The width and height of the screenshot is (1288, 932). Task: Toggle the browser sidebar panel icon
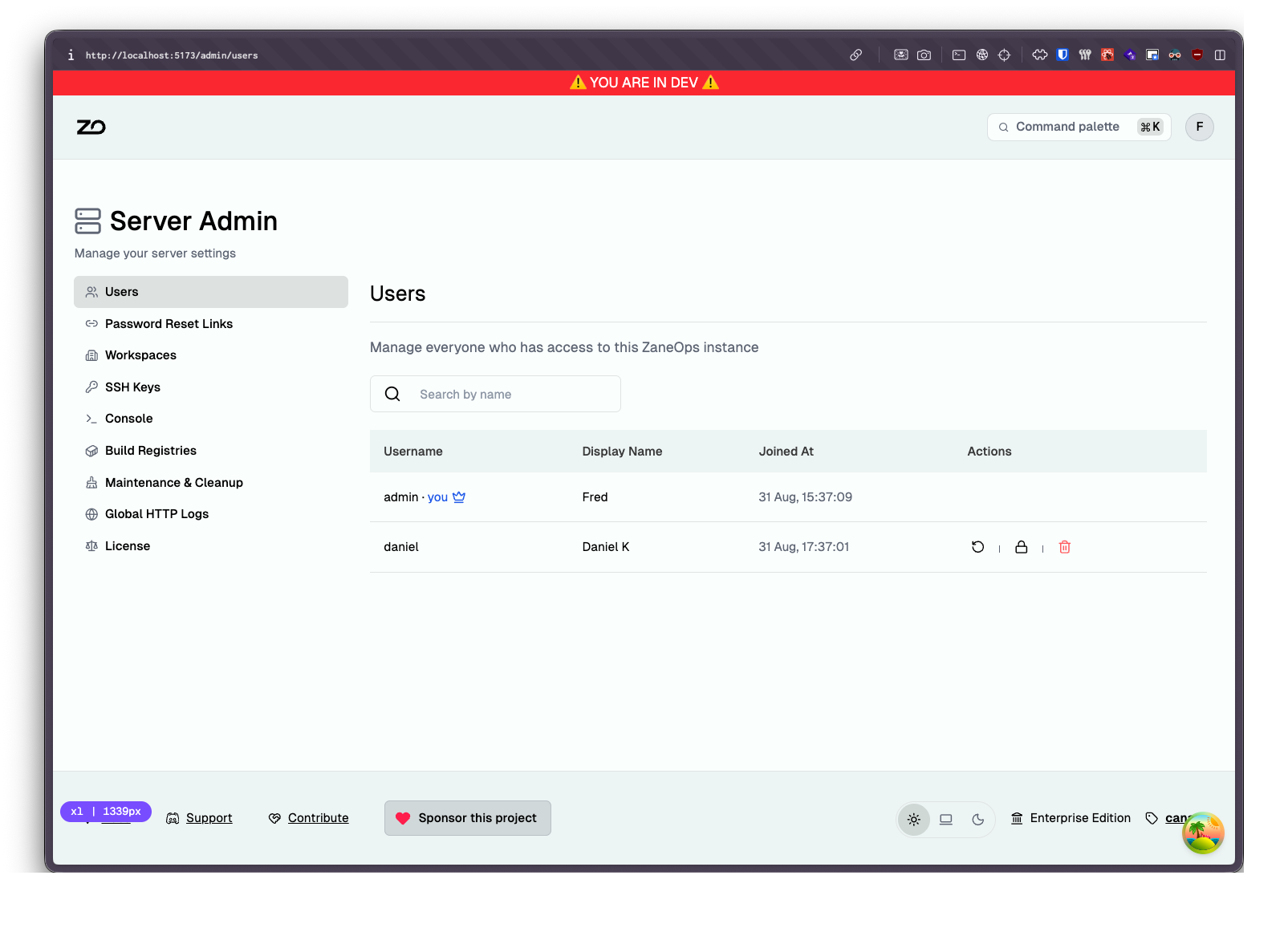pyautogui.click(x=1220, y=55)
